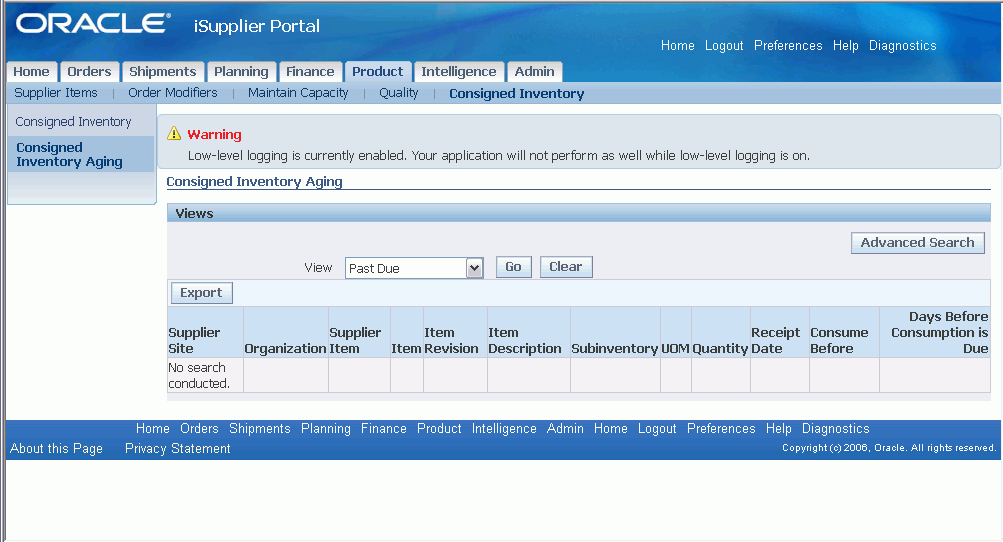Click the yellow warning triangle icon
Image resolution: width=1003 pixels, height=542 pixels.
pos(174,134)
